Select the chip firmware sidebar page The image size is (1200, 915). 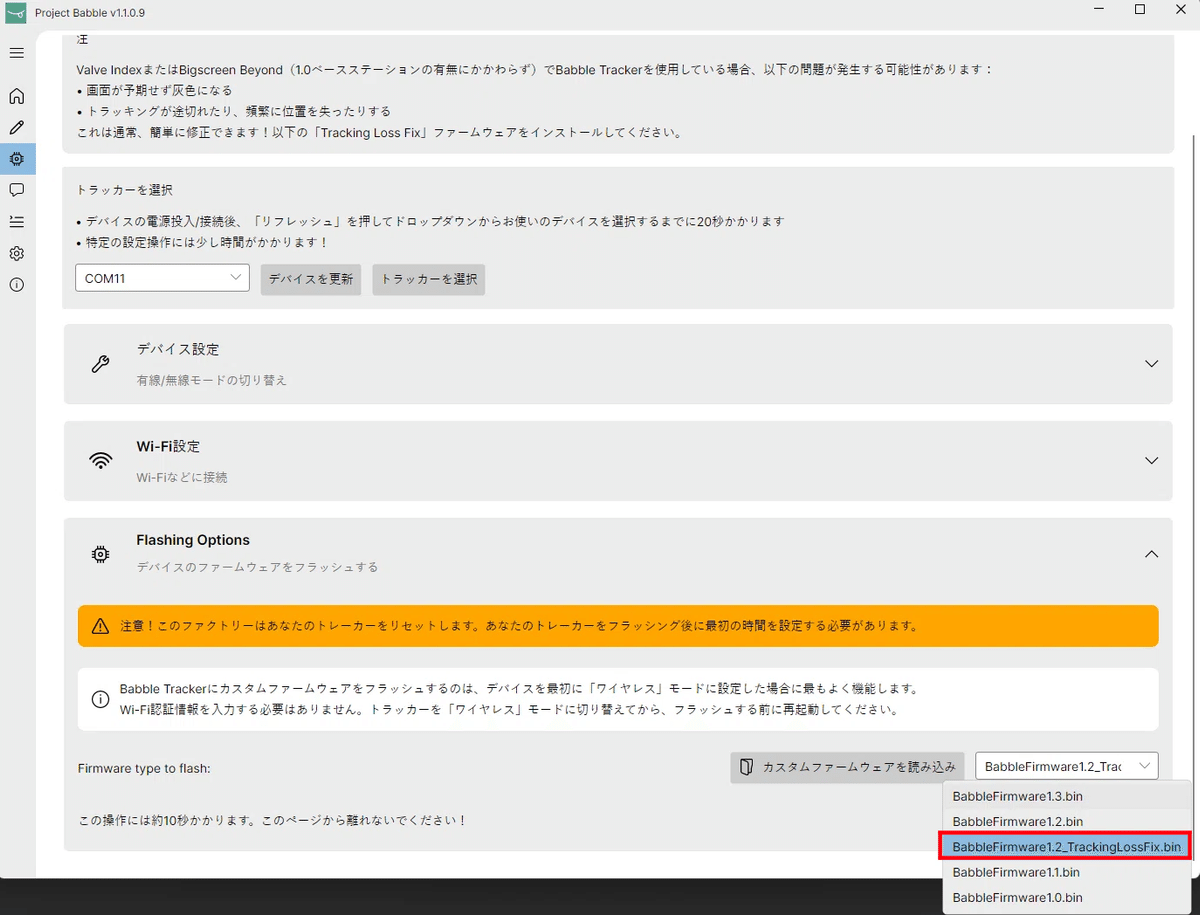pos(17,159)
